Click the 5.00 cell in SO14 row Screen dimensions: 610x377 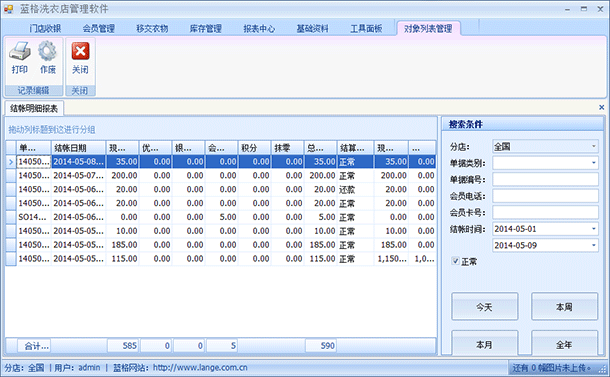point(221,217)
